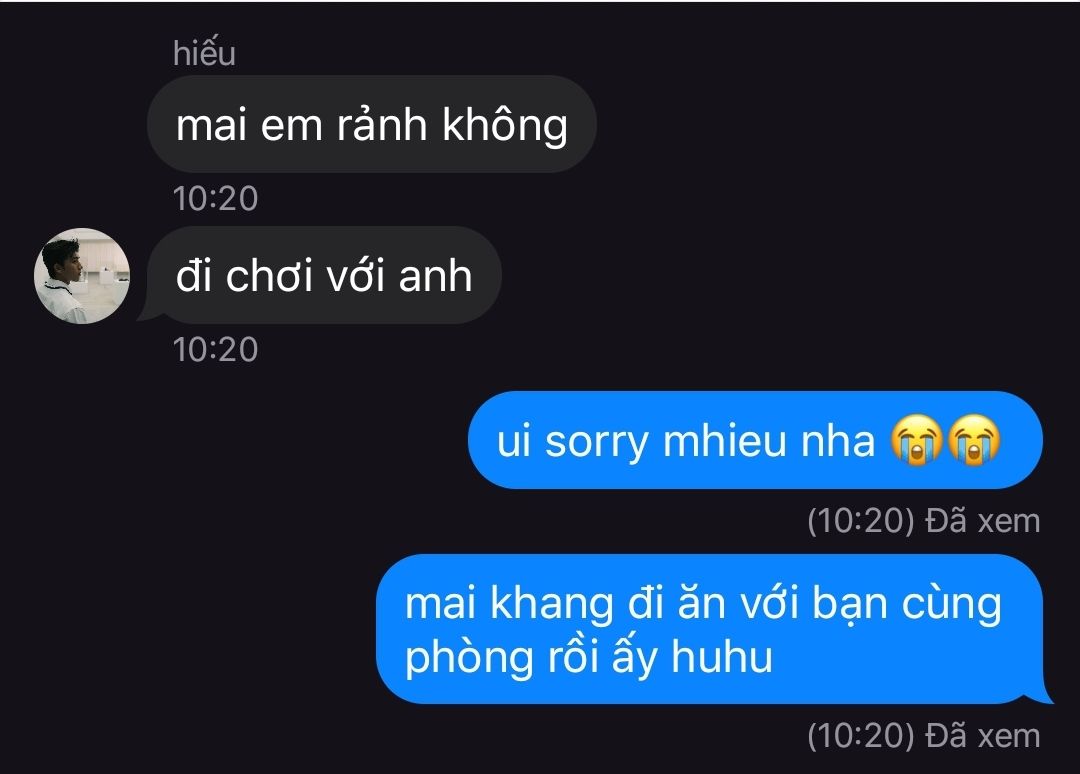Image resolution: width=1080 pixels, height=774 pixels.
Task: Click the word 'không' in the first message
Action: 505,126
